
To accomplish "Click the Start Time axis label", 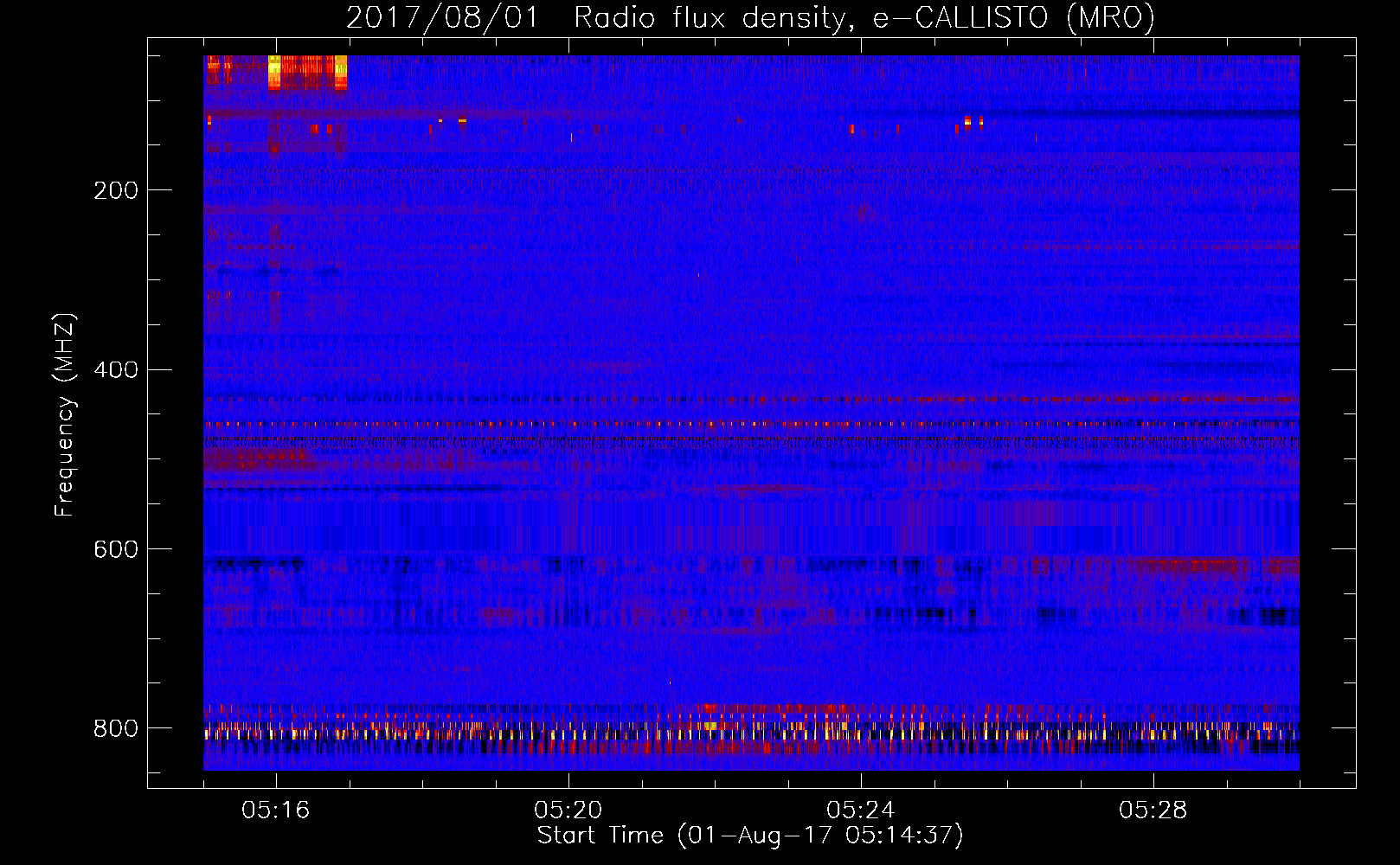I will pos(750,836).
